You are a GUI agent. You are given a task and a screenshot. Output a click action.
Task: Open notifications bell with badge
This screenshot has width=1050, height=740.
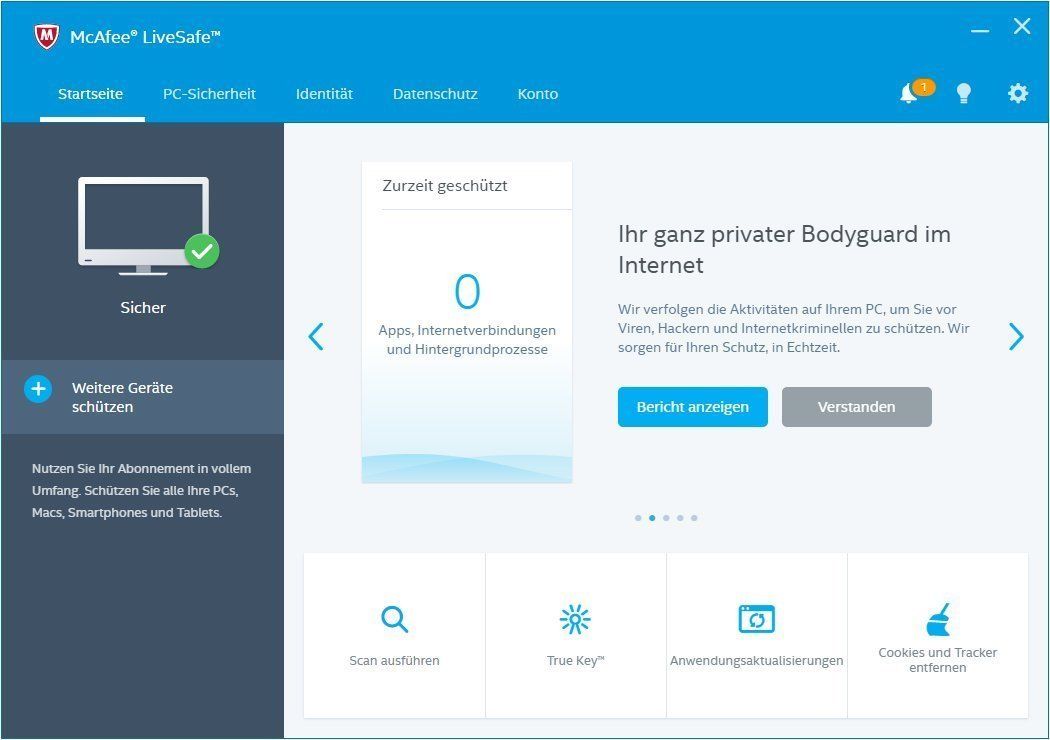tap(915, 92)
